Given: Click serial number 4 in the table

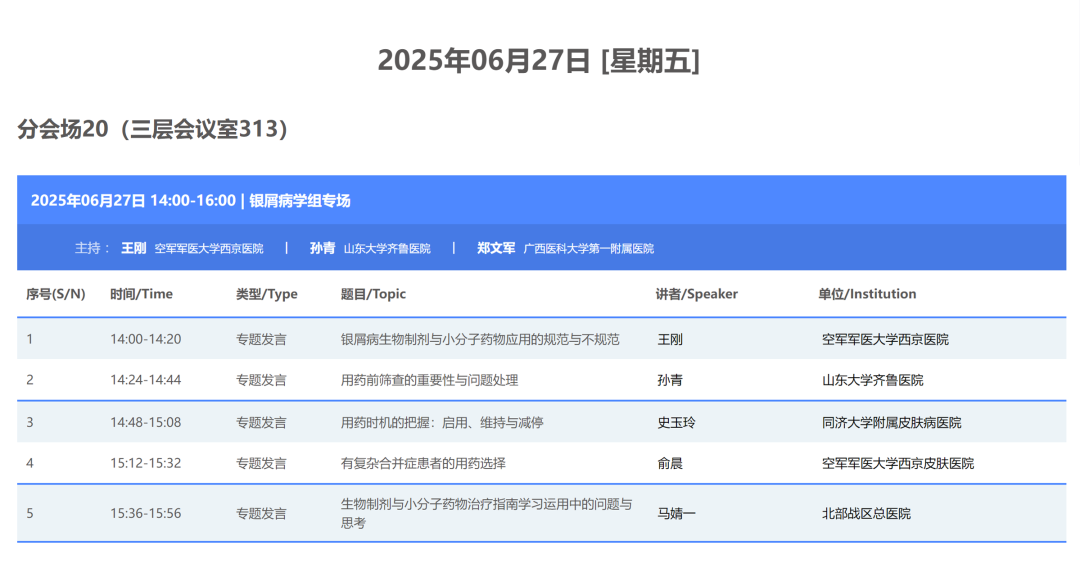Looking at the screenshot, I should (30, 463).
